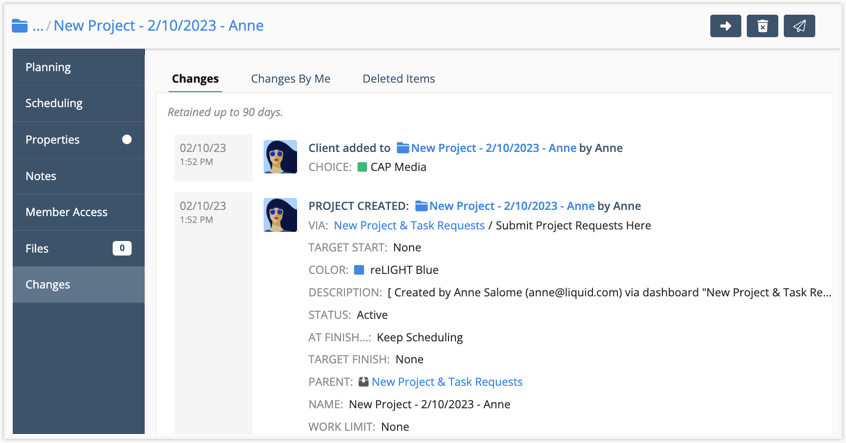Go to Scheduling in the sidebar
This screenshot has width=846, height=443.
[x=54, y=103]
